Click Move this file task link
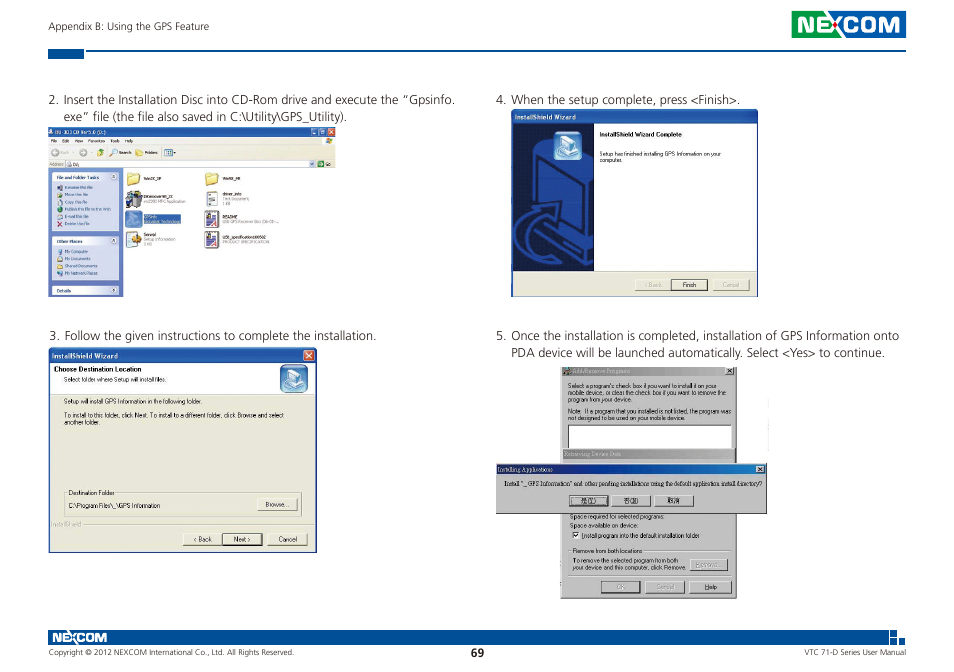The height and width of the screenshot is (672, 954). coord(72,195)
